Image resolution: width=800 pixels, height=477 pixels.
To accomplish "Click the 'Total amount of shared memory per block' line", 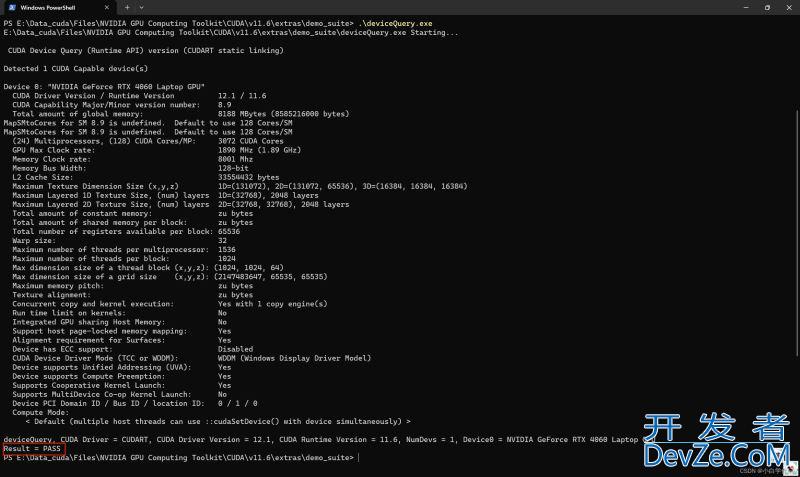I will pos(133,222).
